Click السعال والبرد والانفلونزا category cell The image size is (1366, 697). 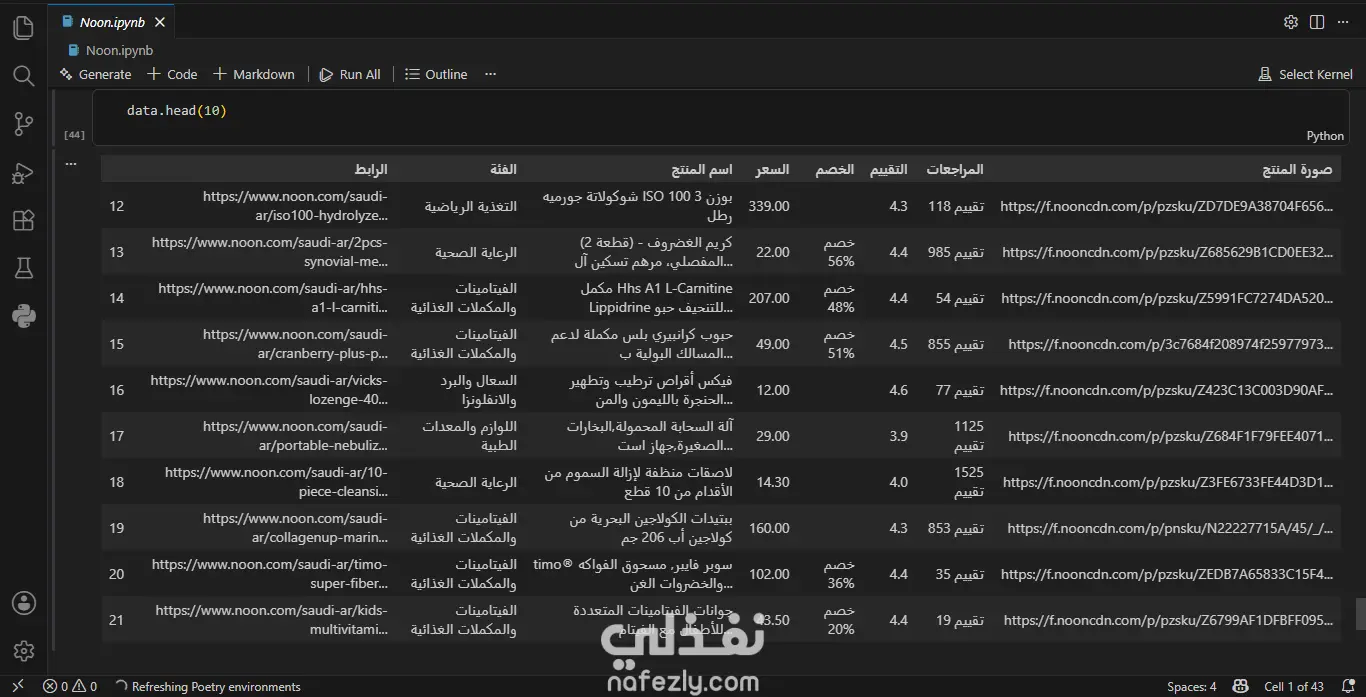pos(477,390)
